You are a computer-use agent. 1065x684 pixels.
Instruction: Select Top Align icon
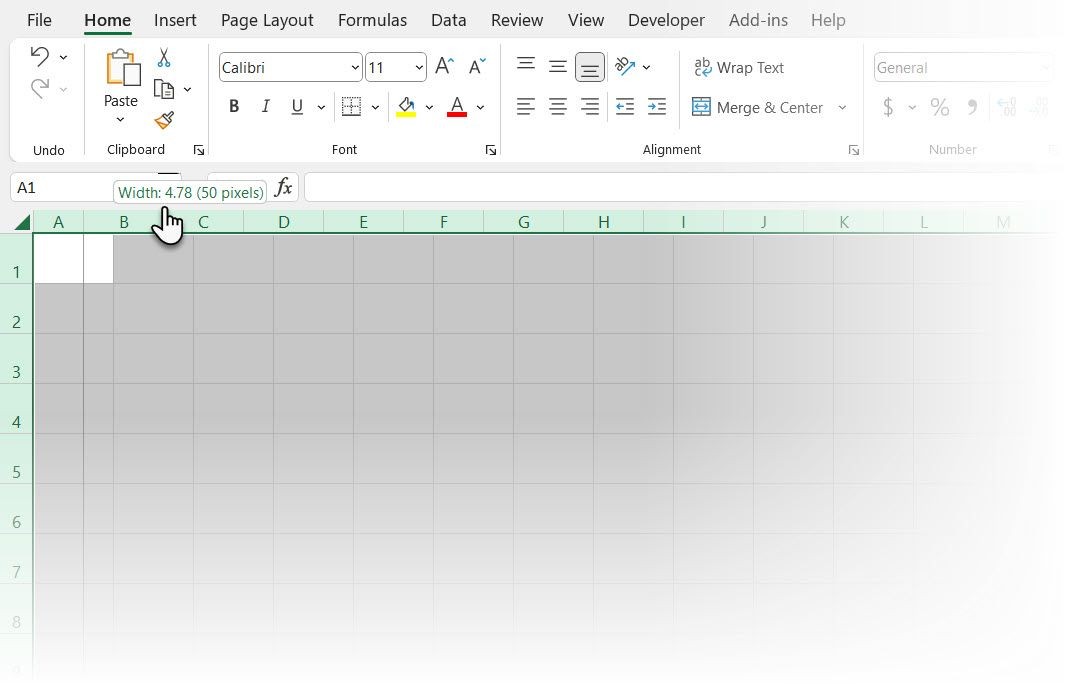coord(526,66)
